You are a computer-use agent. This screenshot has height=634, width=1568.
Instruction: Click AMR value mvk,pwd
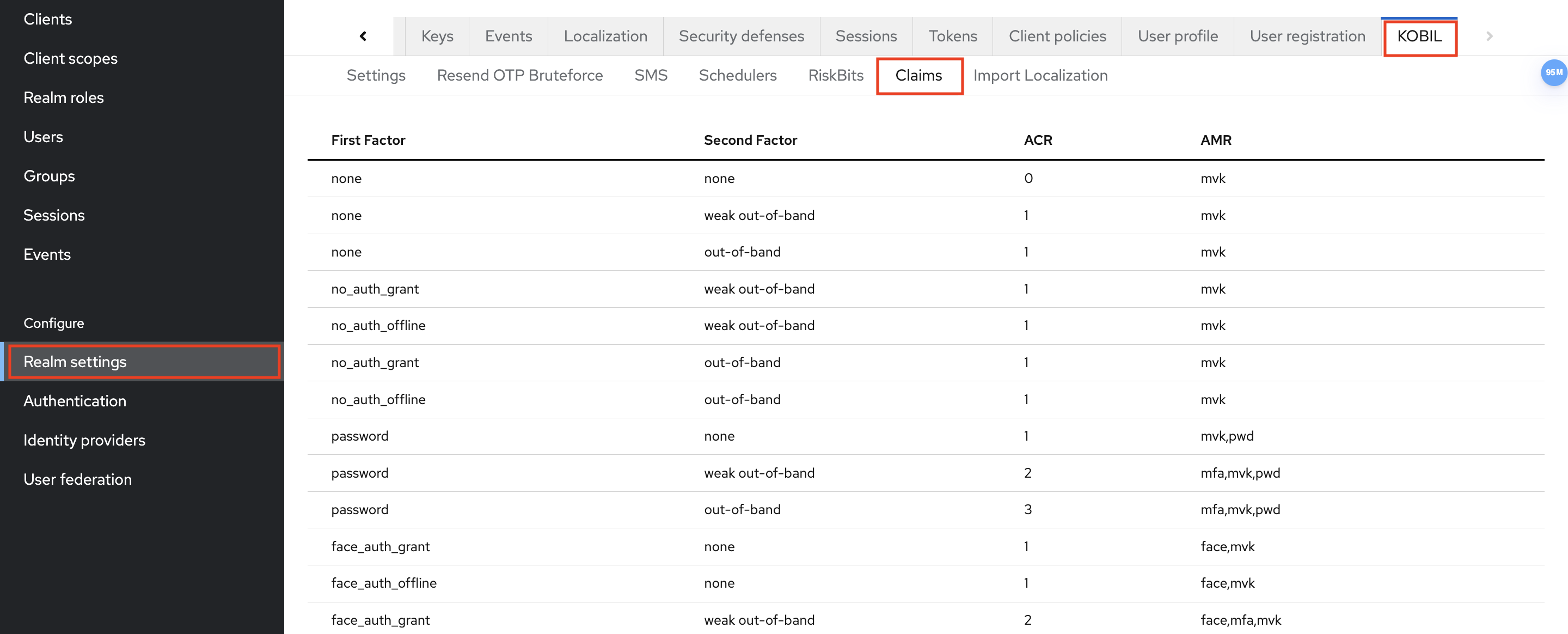(x=1227, y=436)
